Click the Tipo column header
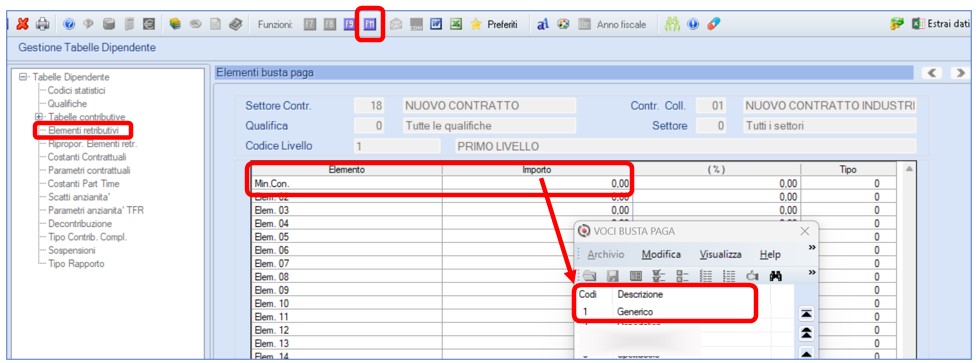This screenshot has height=363, width=979. (849, 170)
